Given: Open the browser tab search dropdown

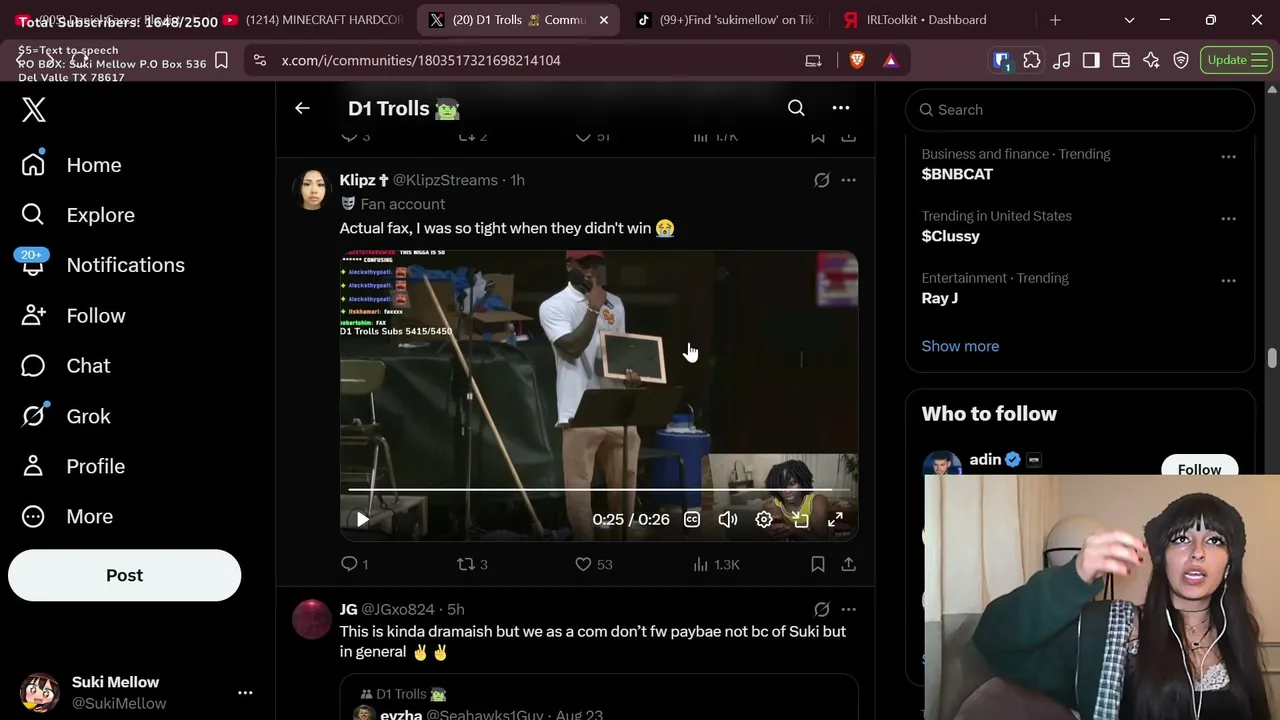Looking at the screenshot, I should (x=1129, y=20).
